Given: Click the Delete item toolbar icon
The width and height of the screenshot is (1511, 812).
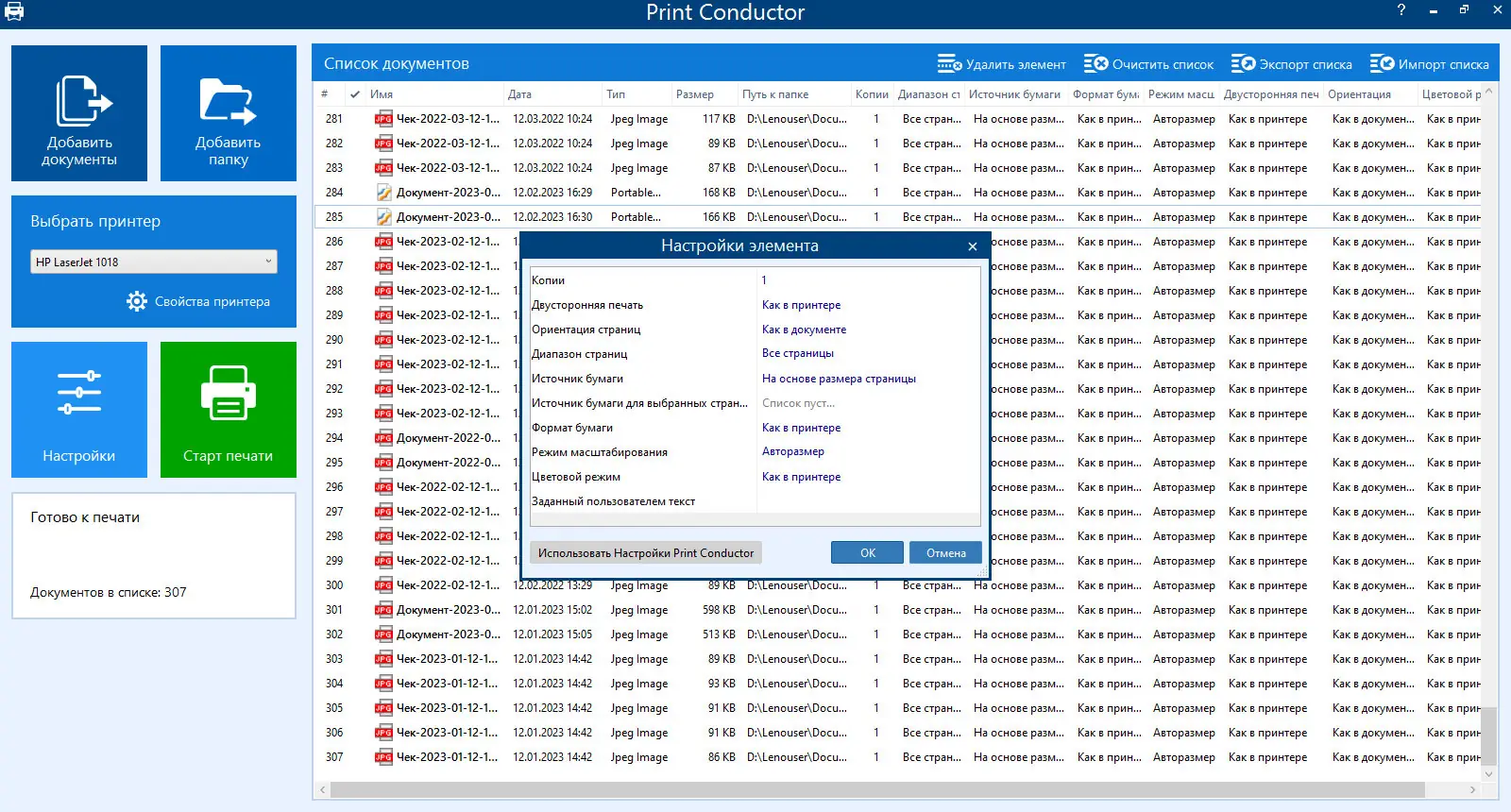Looking at the screenshot, I should click(949, 64).
